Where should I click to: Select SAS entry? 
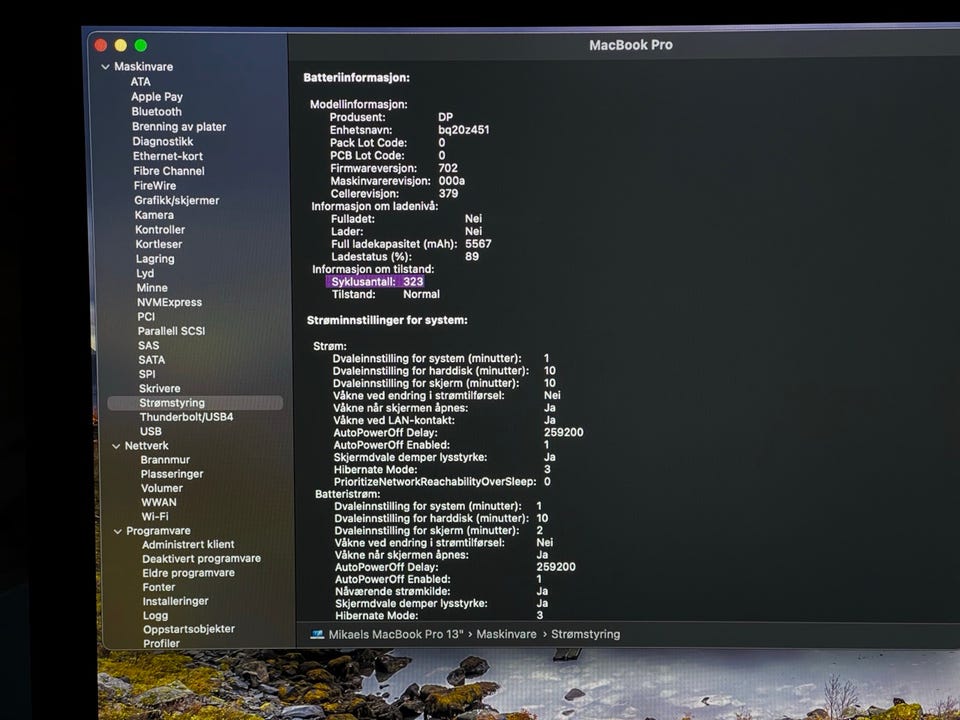click(149, 345)
